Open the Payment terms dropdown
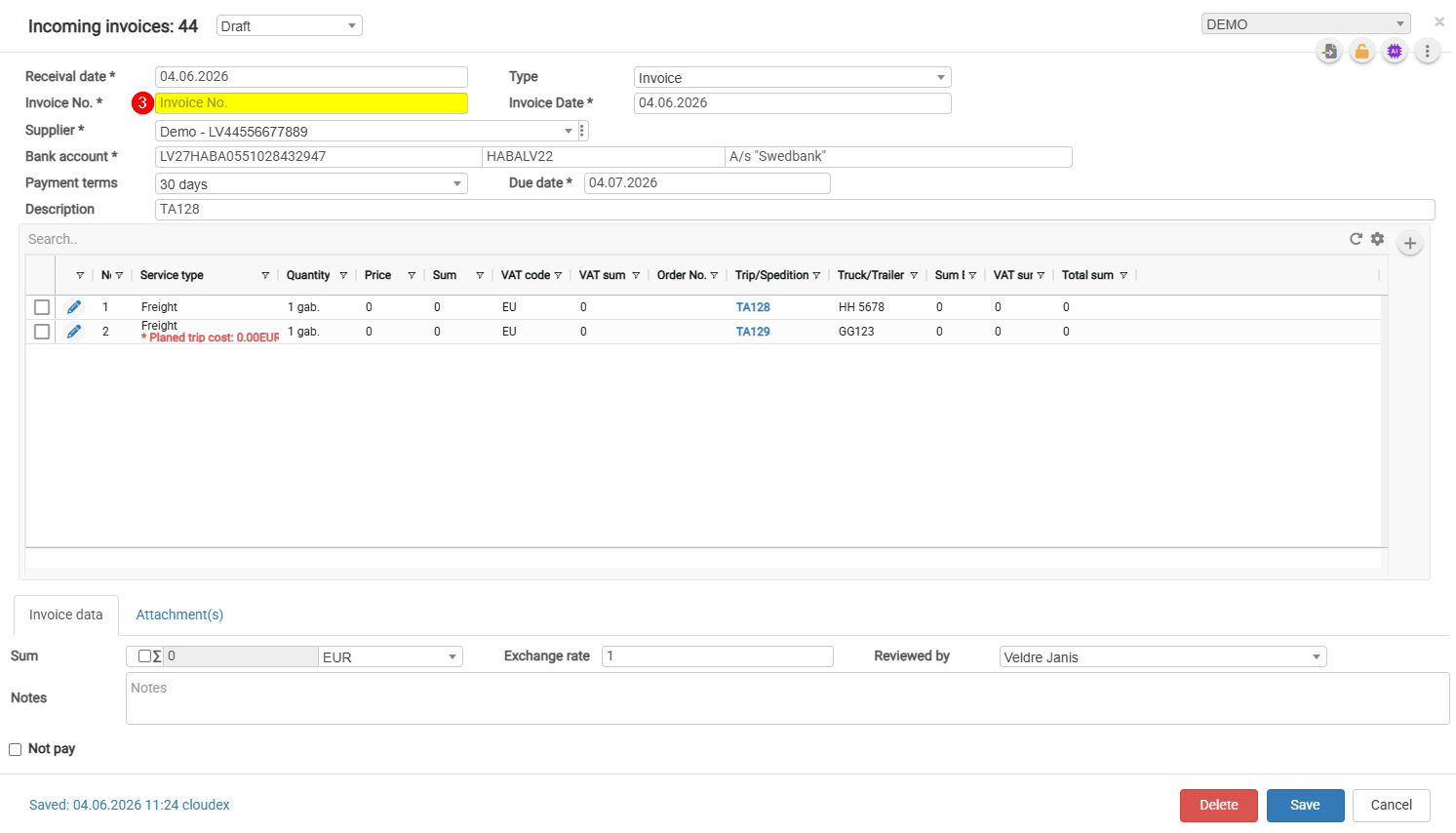The width and height of the screenshot is (1456, 833). click(311, 183)
